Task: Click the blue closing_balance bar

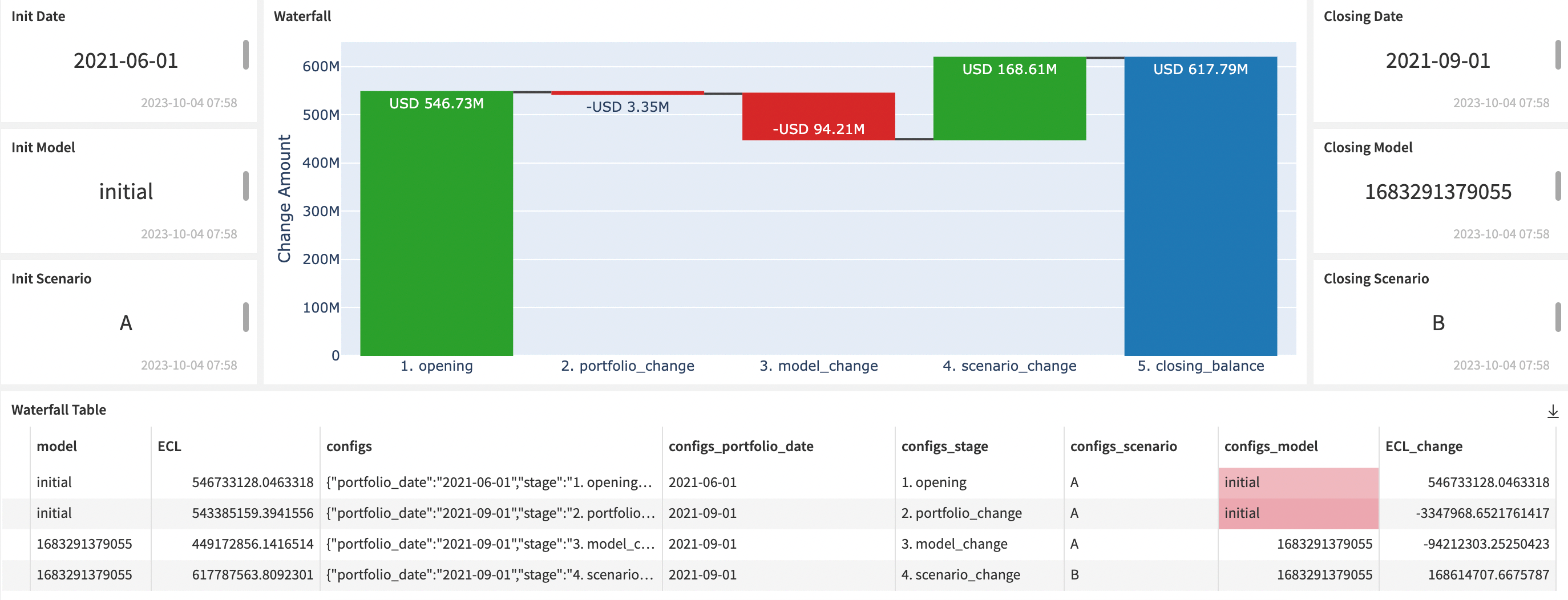Action: [x=1201, y=207]
